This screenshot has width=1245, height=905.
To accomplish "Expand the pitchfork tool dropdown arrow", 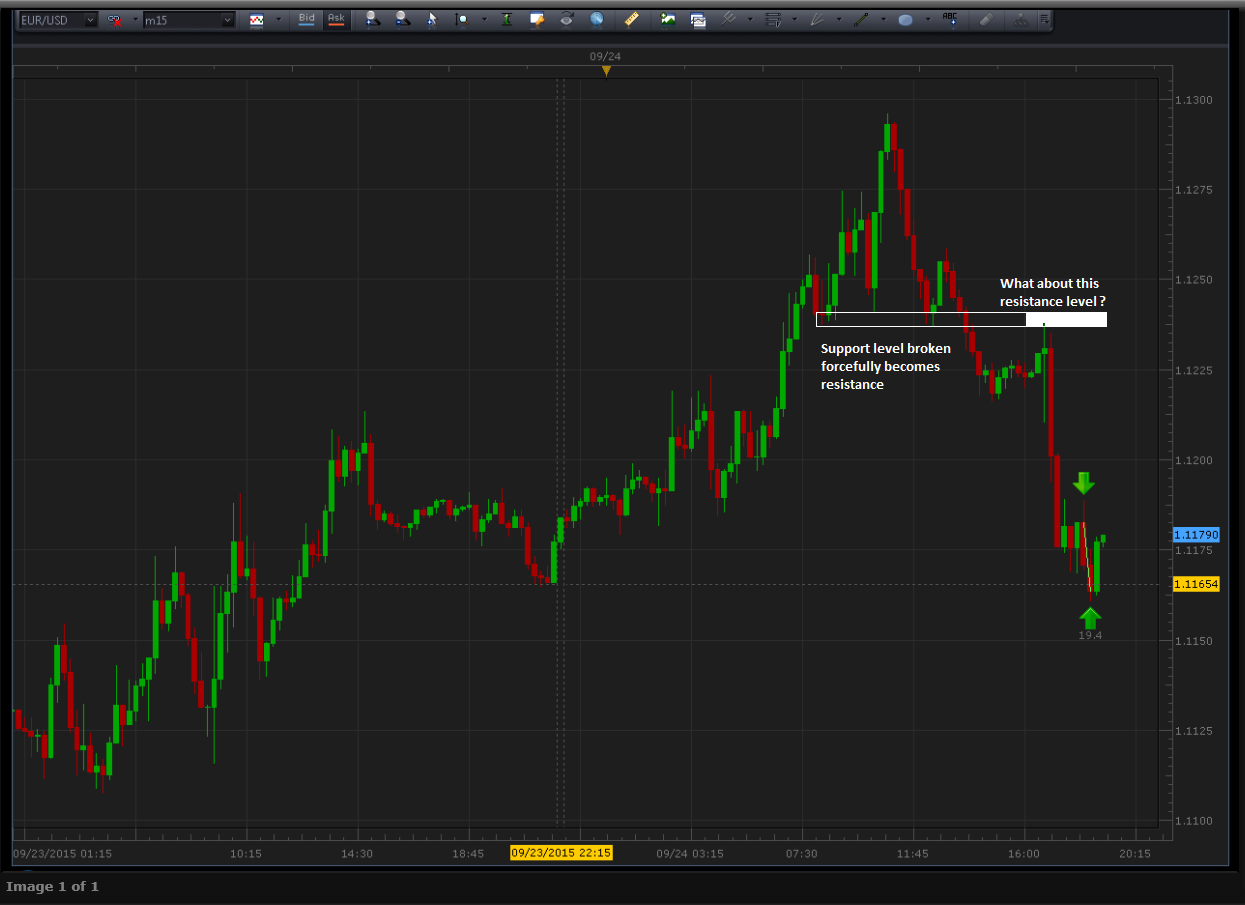I will pyautogui.click(x=749, y=19).
